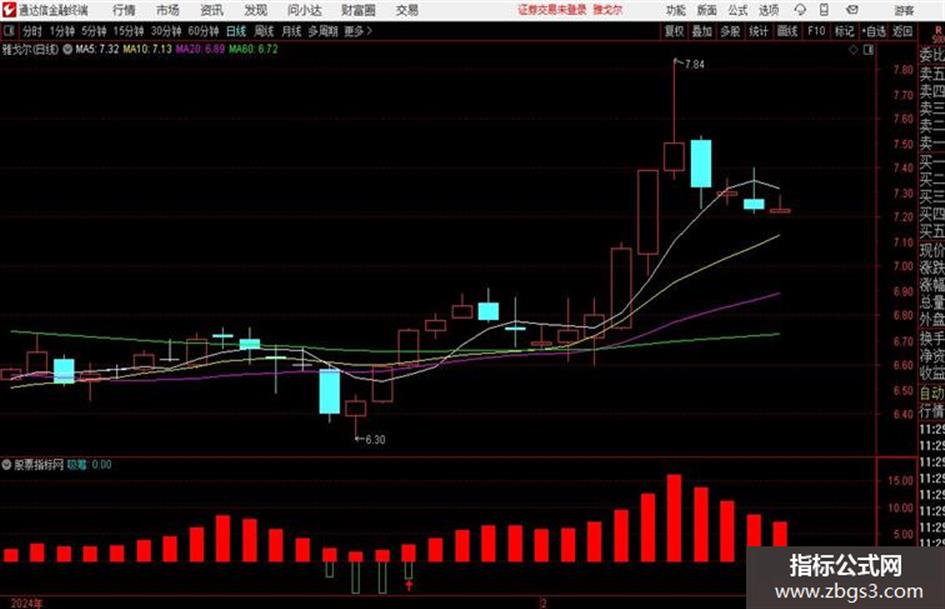
Task: Switch to the 1分钟 period tab
Action: (x=62, y=31)
